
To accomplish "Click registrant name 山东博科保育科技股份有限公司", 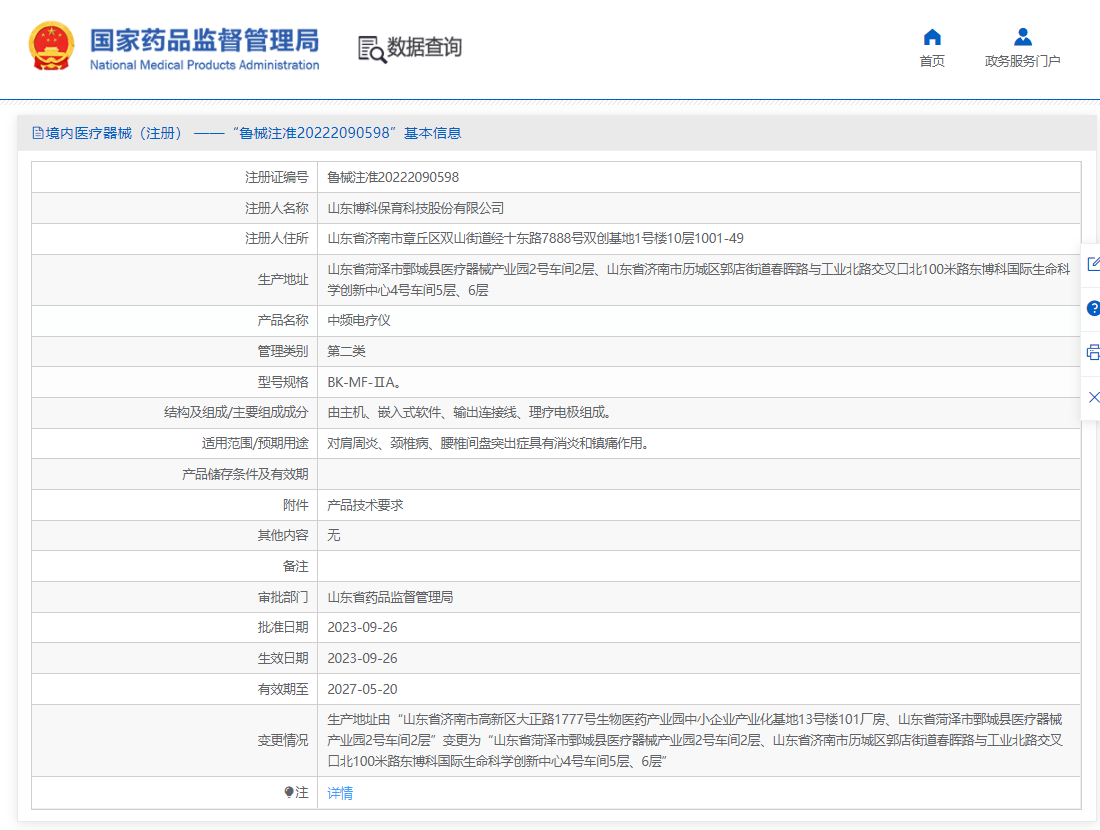I will 415,208.
